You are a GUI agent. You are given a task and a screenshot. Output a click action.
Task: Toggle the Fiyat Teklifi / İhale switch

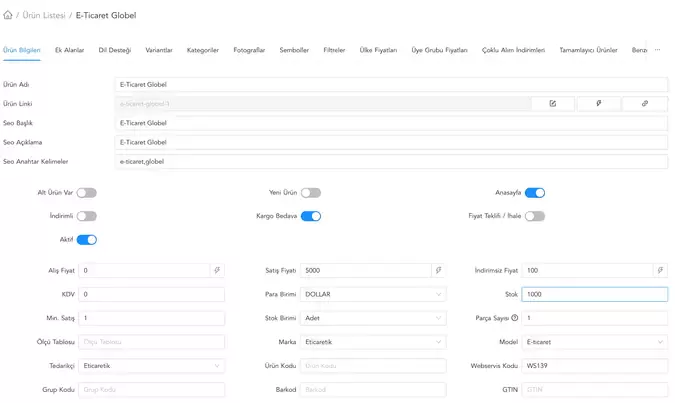click(x=535, y=216)
